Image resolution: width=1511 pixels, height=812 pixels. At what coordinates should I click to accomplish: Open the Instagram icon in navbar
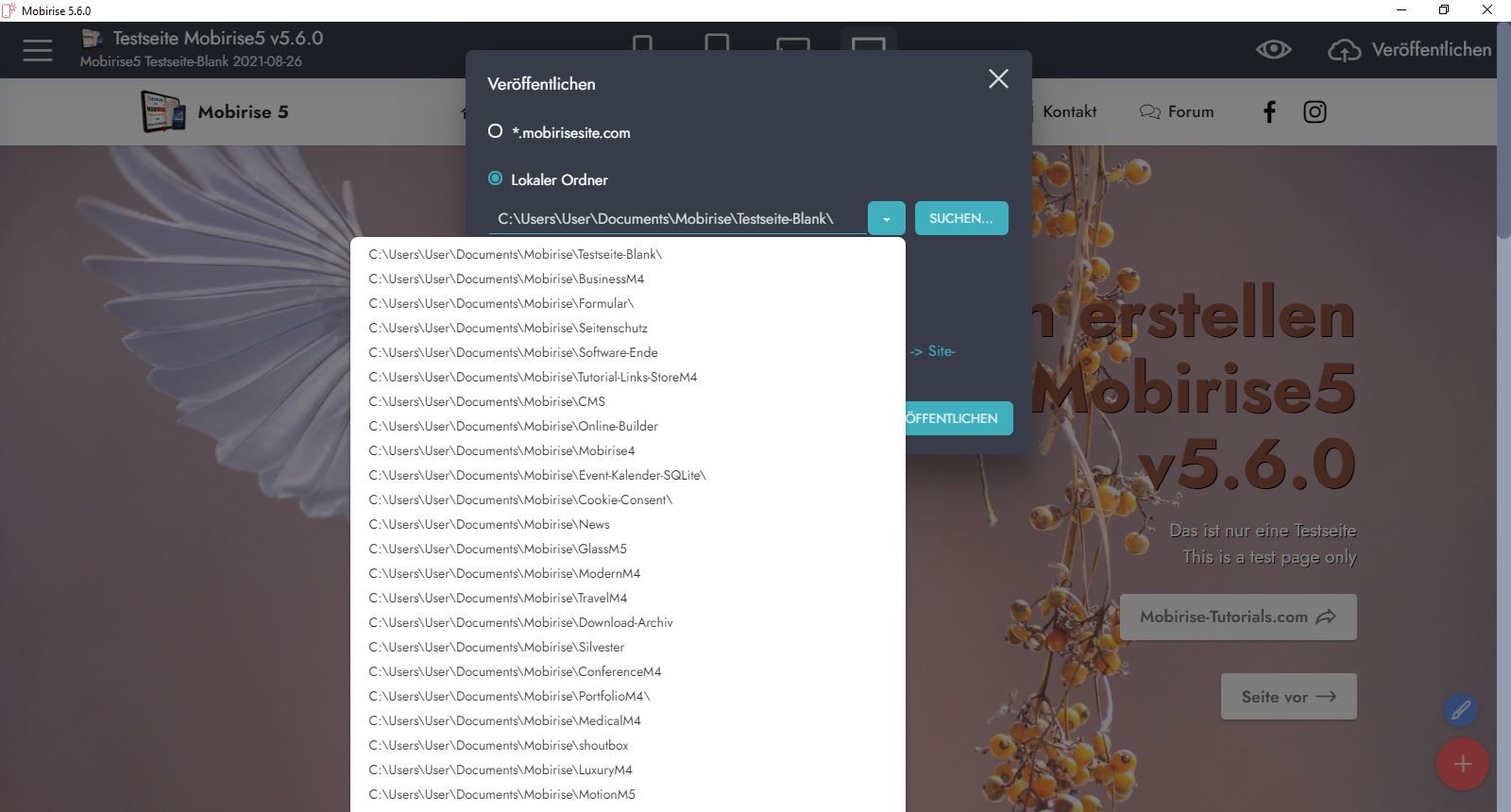1315,112
